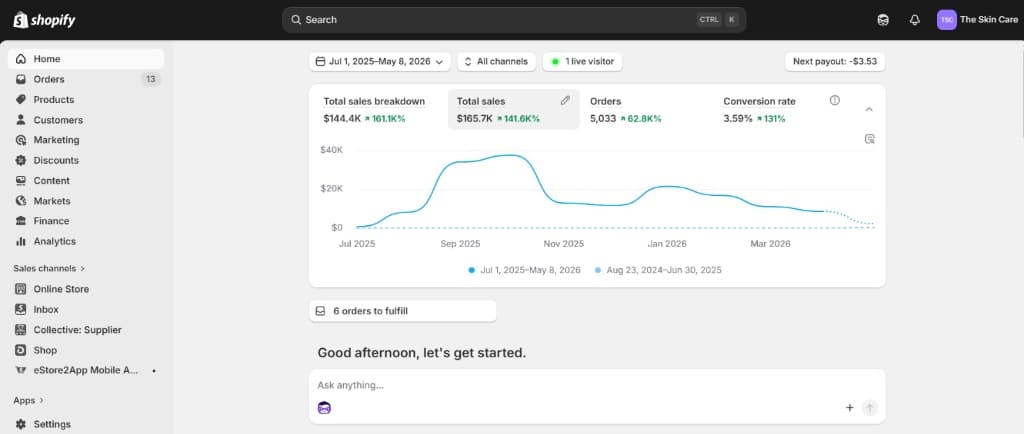Click the Products tag icon

point(21,99)
